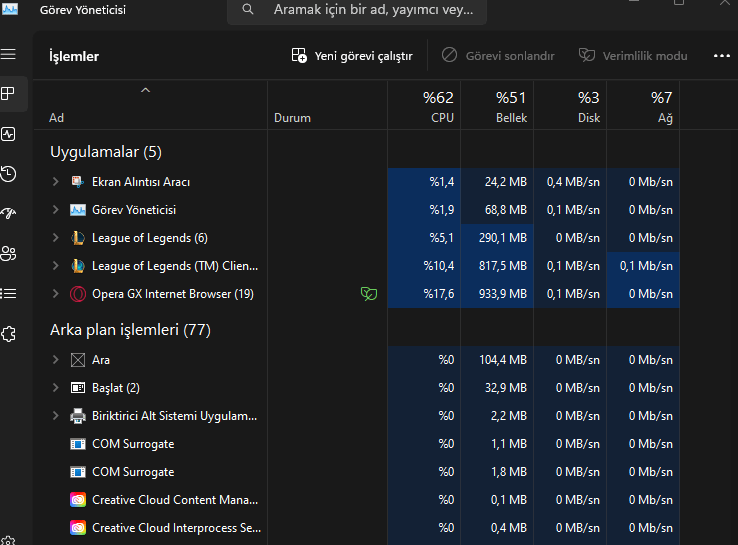The image size is (738, 545).
Task: Expand the Opera GX Internet Browser group
Action: pyautogui.click(x=56, y=294)
